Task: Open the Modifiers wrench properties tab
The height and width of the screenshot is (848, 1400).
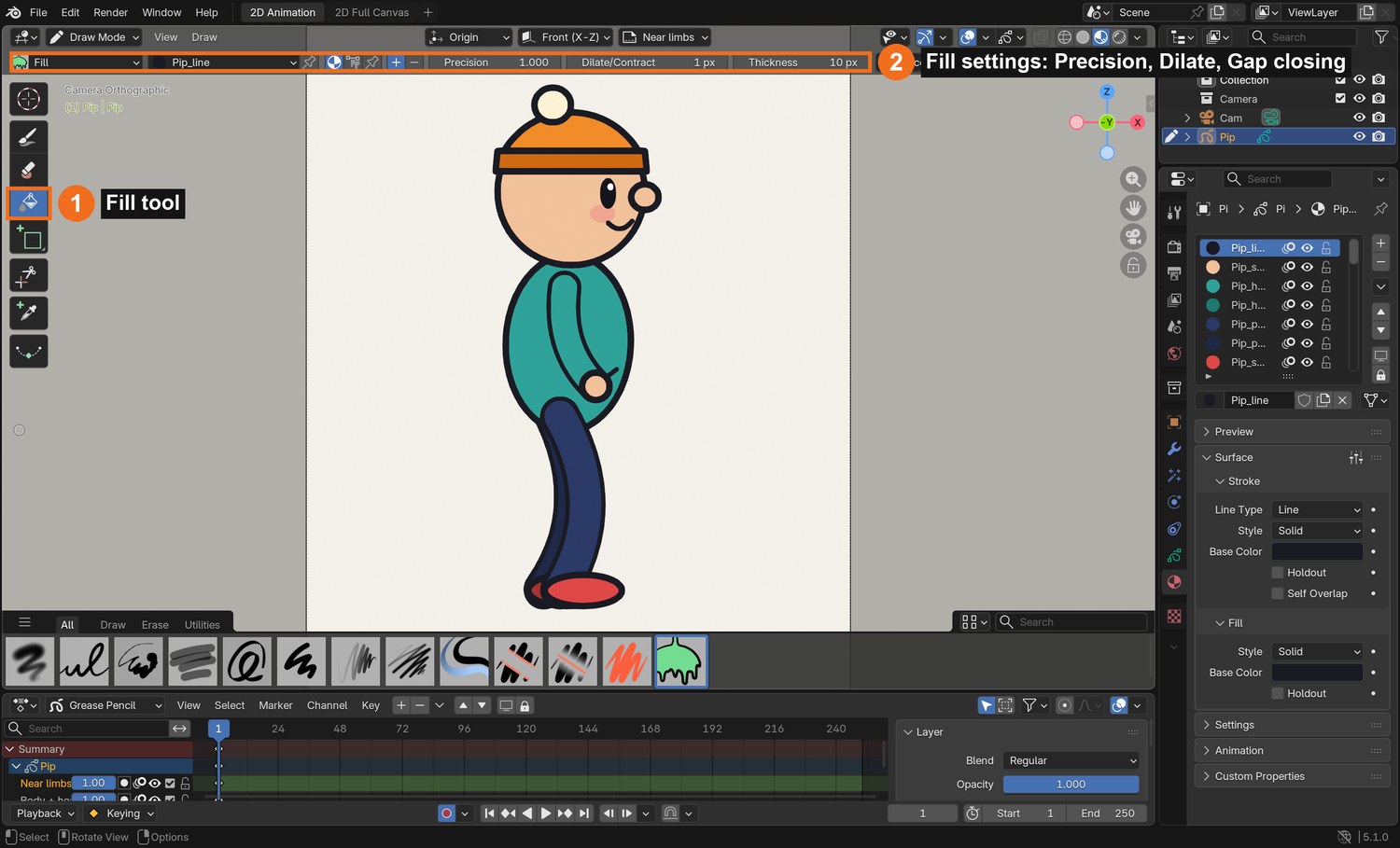Action: tap(1174, 449)
